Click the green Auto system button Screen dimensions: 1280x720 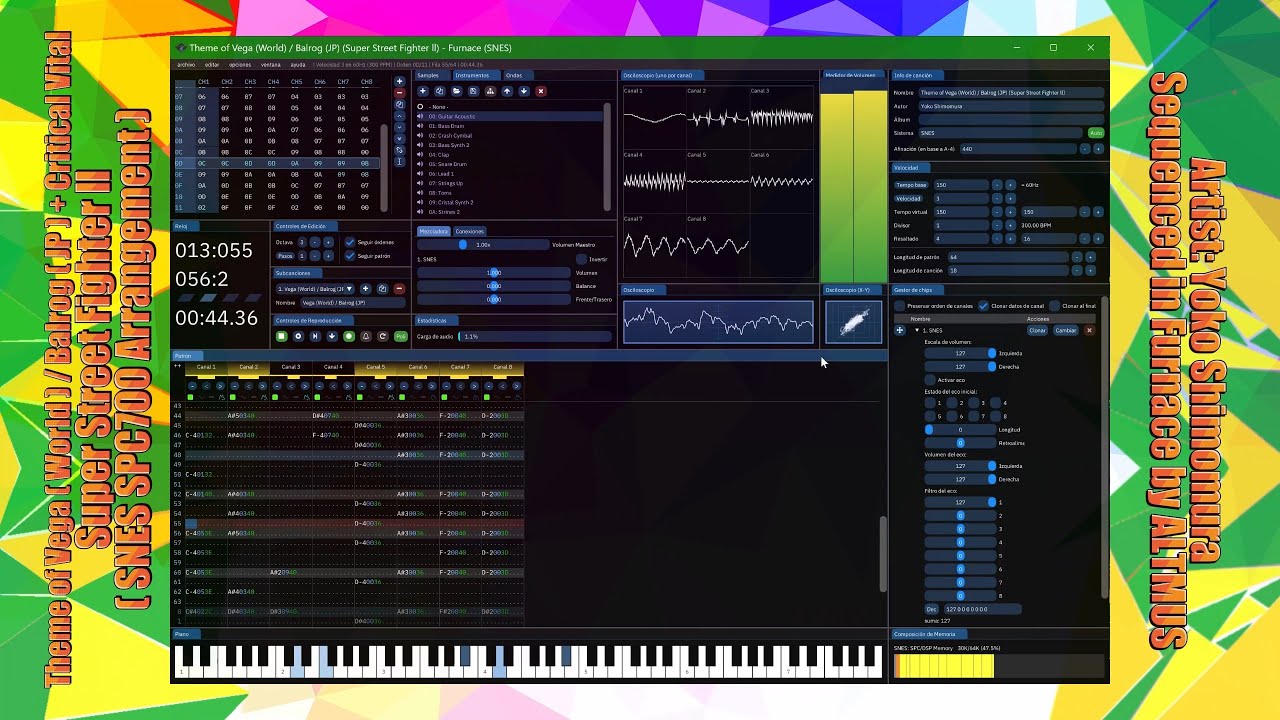pyautogui.click(x=1096, y=133)
